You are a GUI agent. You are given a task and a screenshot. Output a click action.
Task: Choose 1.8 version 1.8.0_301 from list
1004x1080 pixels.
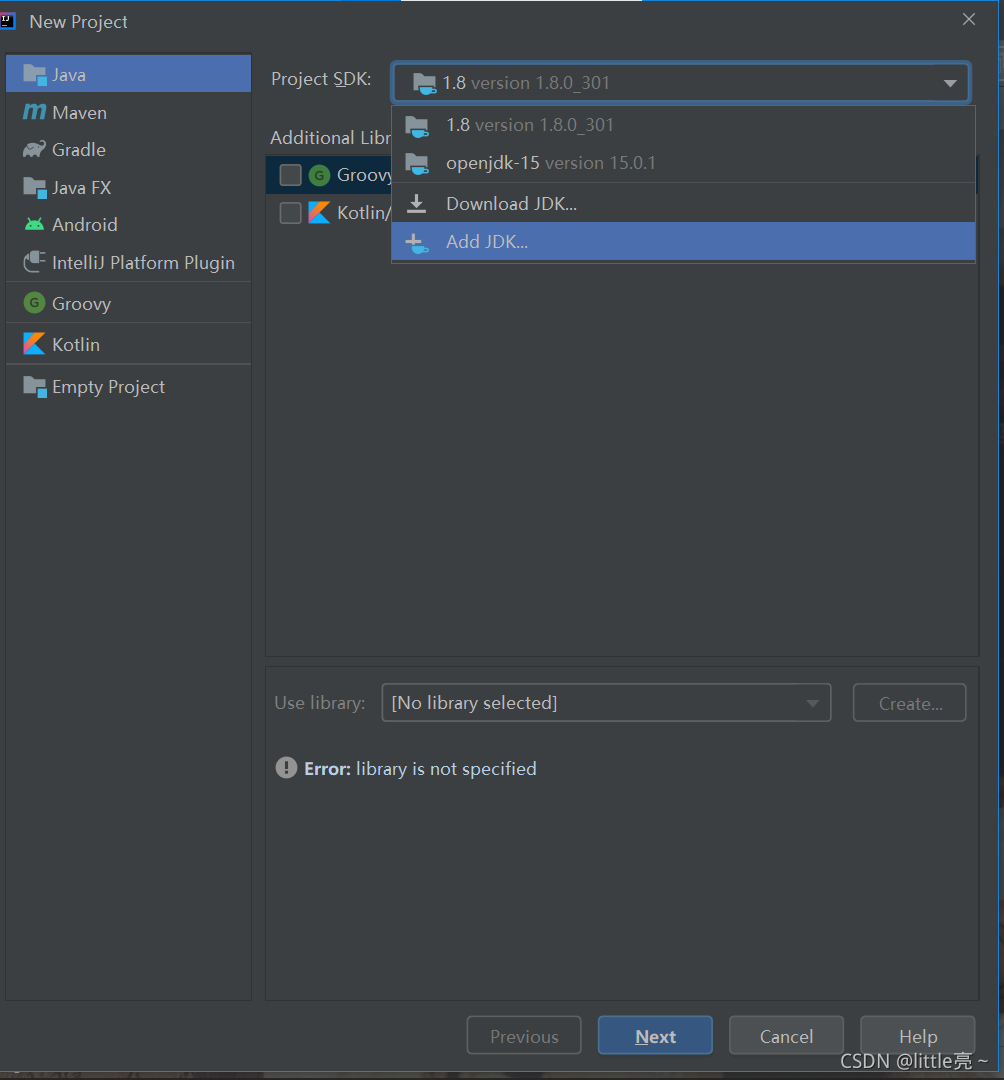683,125
